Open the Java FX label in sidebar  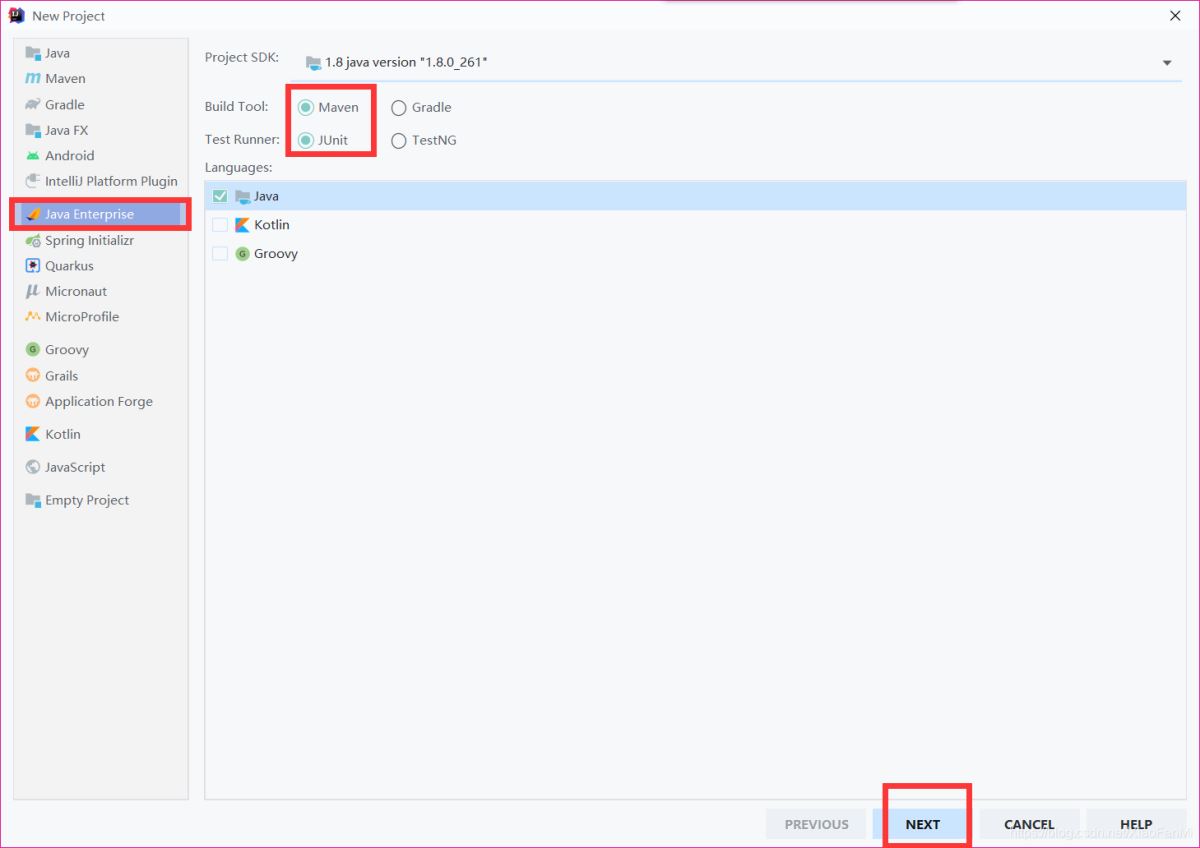[x=67, y=130]
